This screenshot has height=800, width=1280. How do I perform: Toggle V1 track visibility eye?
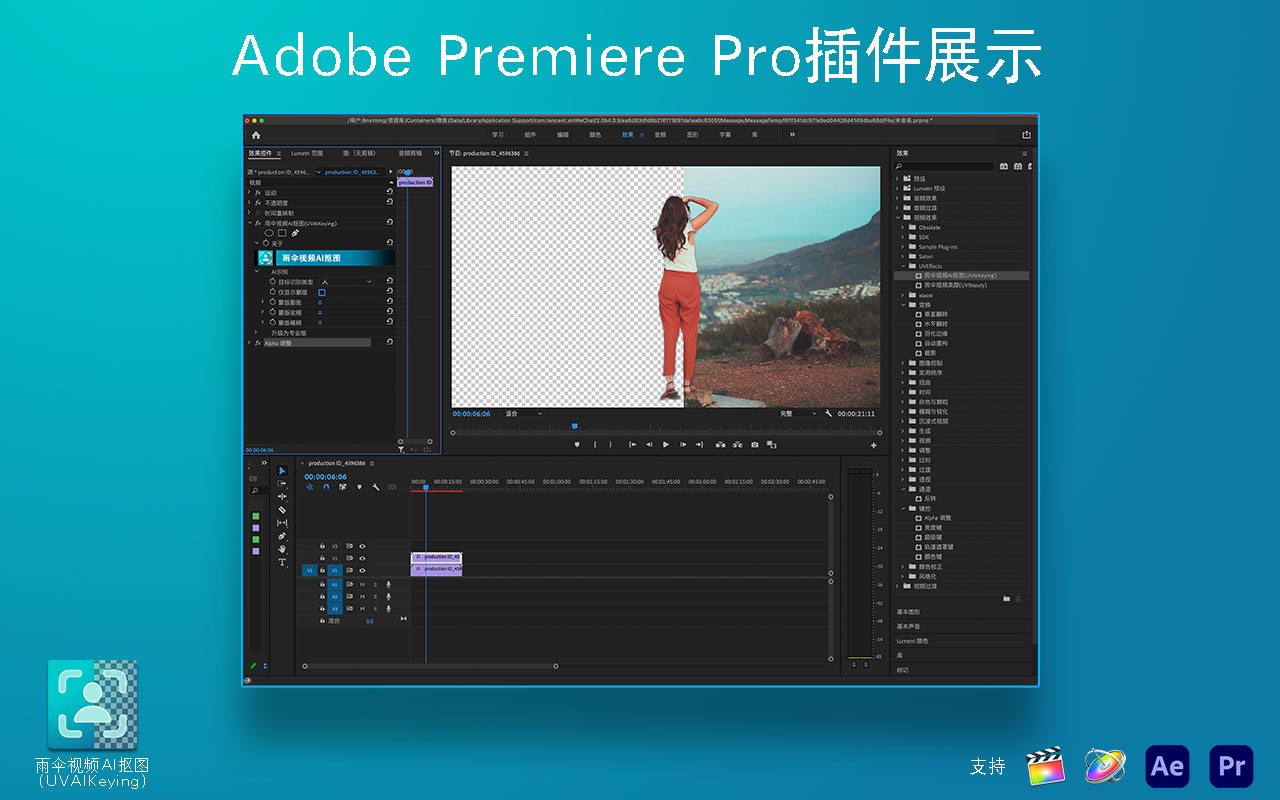coord(362,570)
